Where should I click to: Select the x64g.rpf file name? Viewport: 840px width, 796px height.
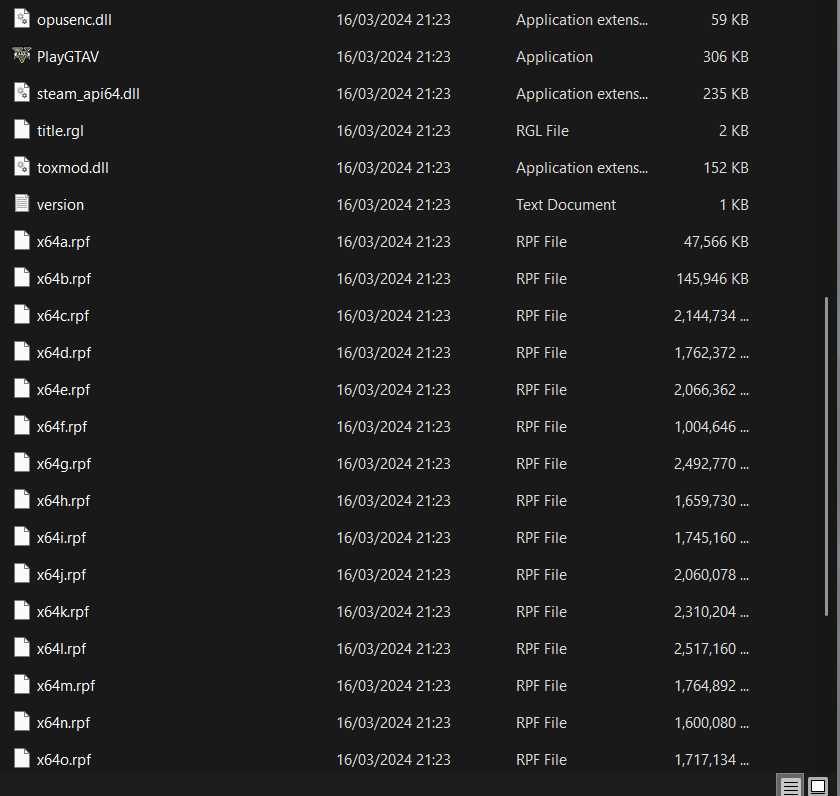pos(64,463)
